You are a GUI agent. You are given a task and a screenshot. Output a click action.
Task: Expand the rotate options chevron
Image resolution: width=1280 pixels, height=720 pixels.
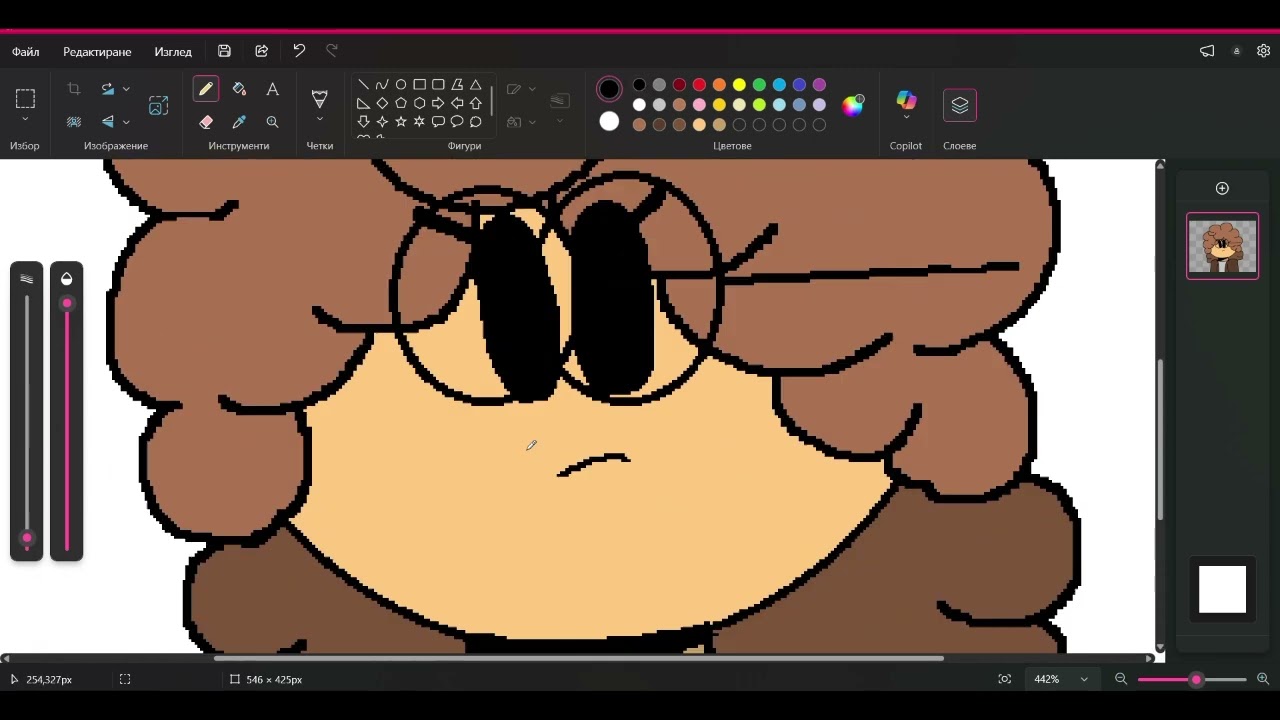(126, 89)
